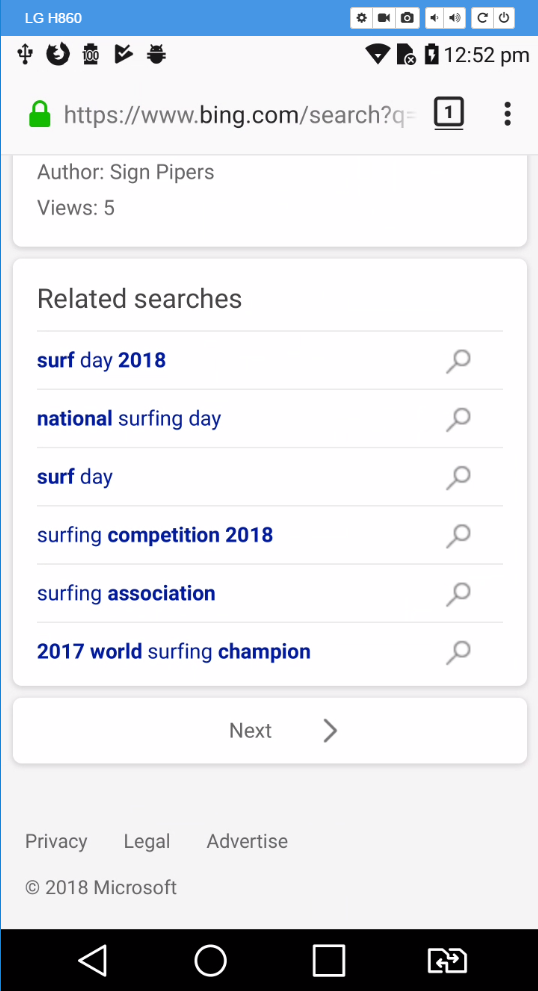Click magnifier icon beside surf day 2018
Viewport: 538px width, 991px height.
pos(458,361)
